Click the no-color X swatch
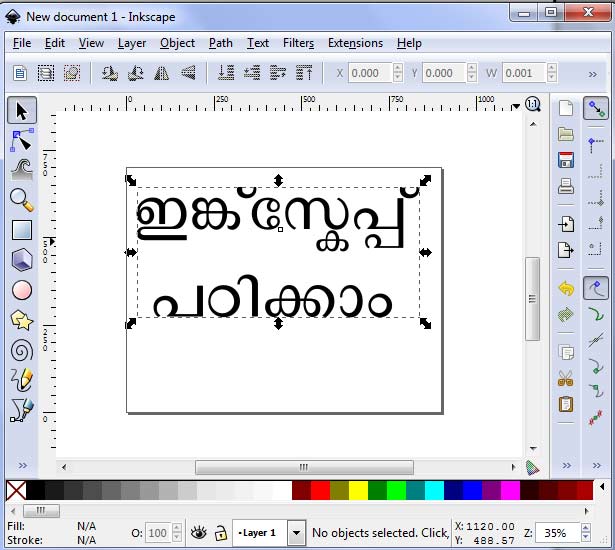Image resolution: width=615 pixels, height=550 pixels. point(16,490)
